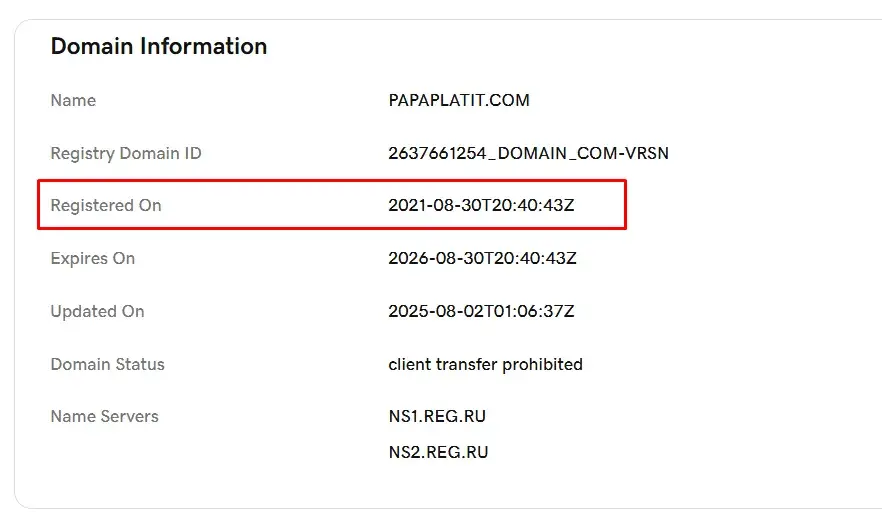Screen dimensions: 882x523
Task: Click the Name field label
Action: coord(73,100)
